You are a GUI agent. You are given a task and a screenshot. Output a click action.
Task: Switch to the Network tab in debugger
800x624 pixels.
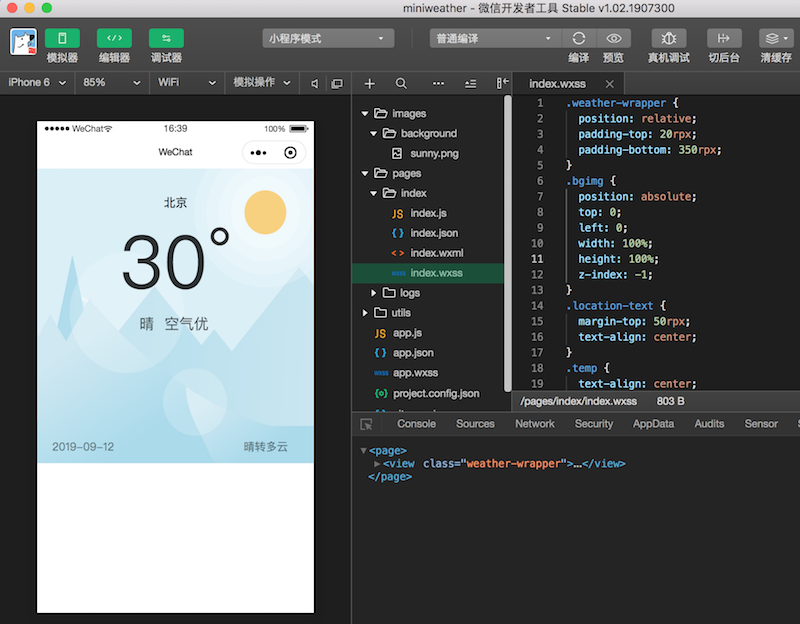point(535,424)
